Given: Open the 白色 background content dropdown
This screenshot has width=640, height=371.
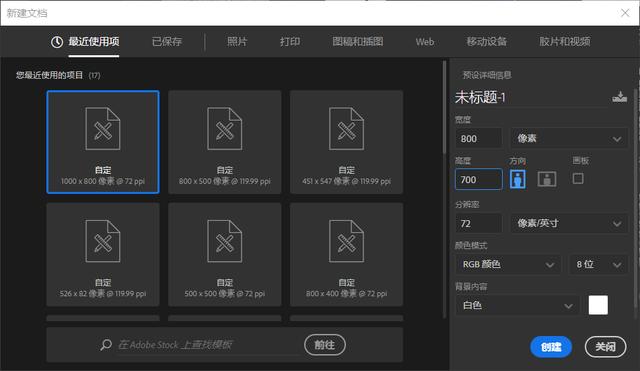Looking at the screenshot, I should point(517,305).
